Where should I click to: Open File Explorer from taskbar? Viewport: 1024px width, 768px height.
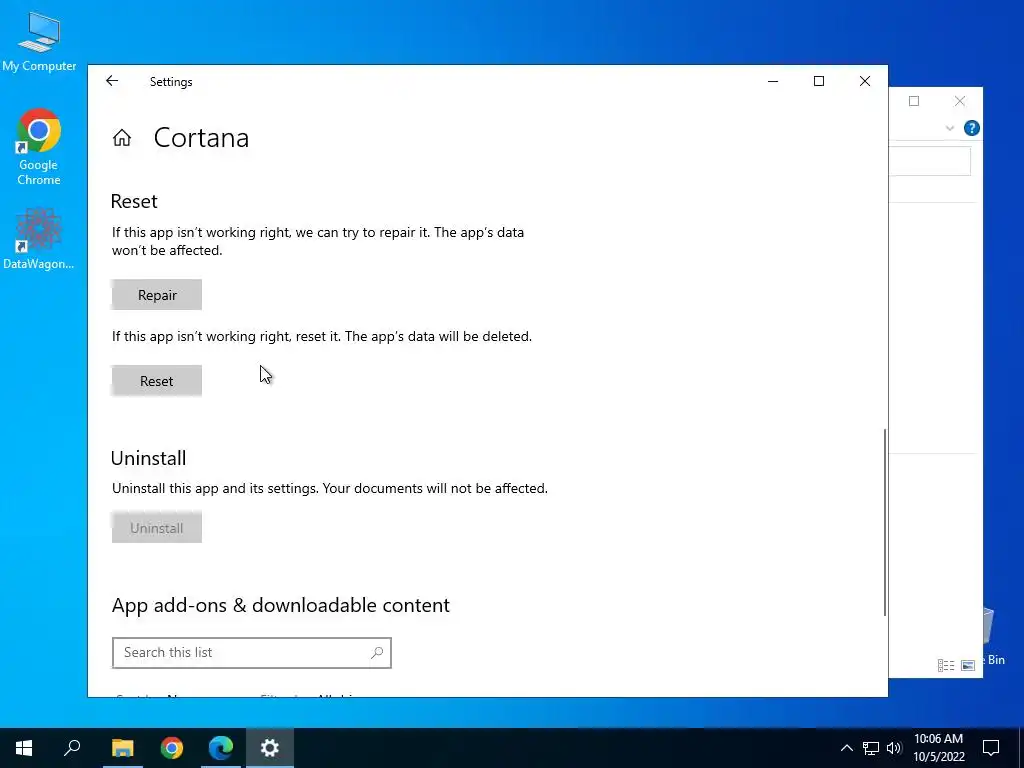122,748
